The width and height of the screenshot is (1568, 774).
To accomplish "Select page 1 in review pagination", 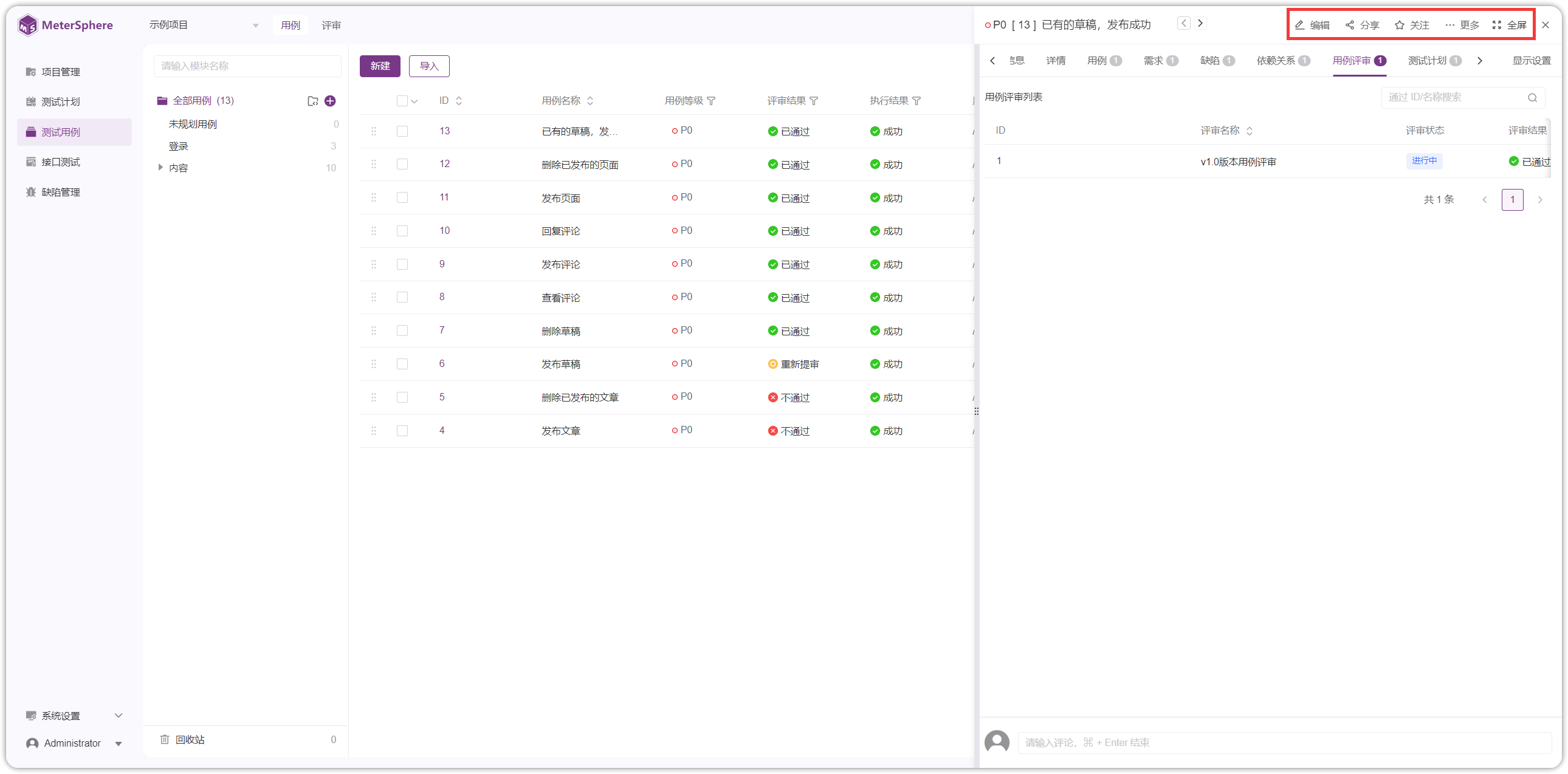I will [x=1513, y=200].
